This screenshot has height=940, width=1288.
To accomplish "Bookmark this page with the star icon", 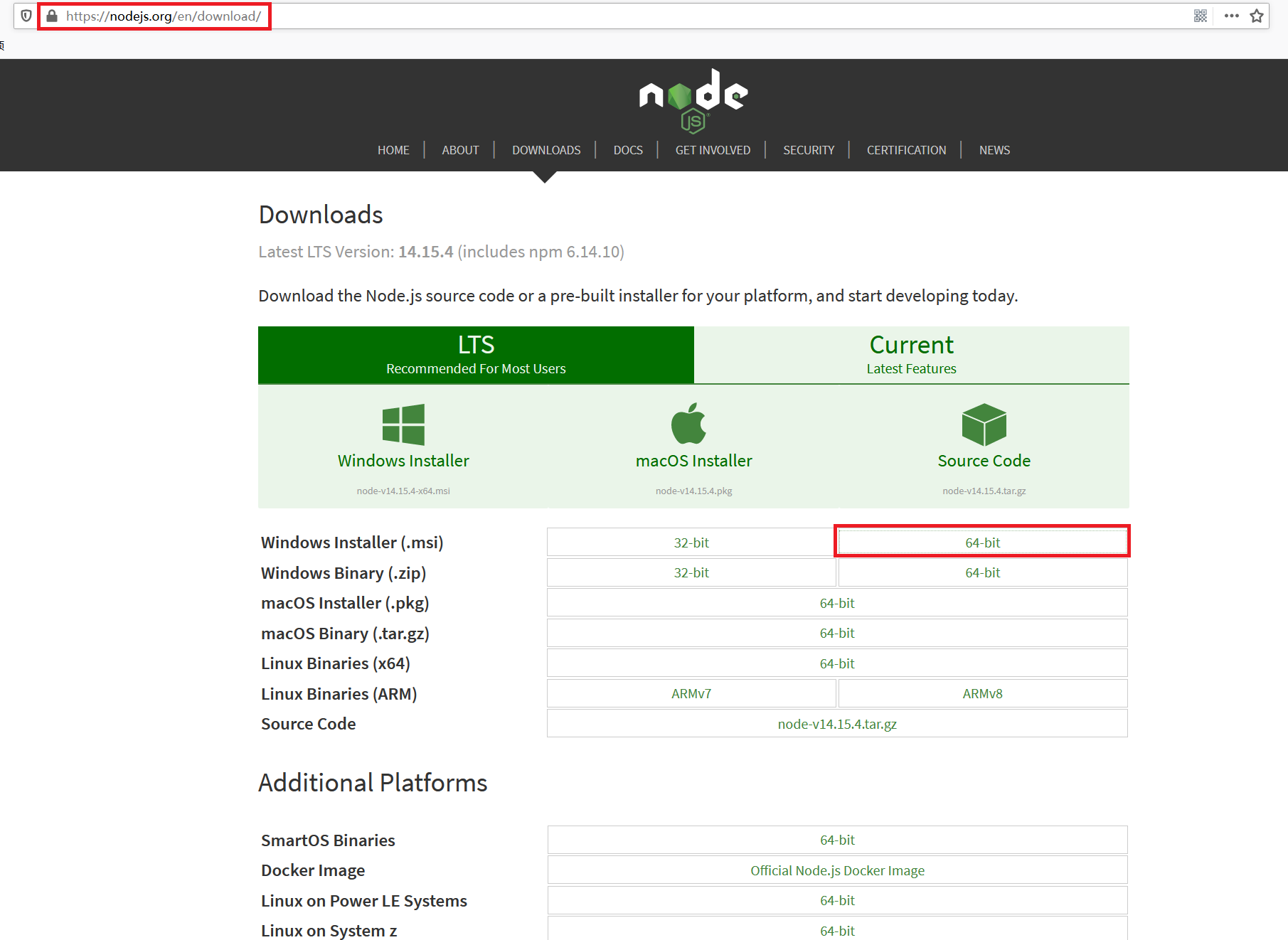I will [x=1257, y=16].
